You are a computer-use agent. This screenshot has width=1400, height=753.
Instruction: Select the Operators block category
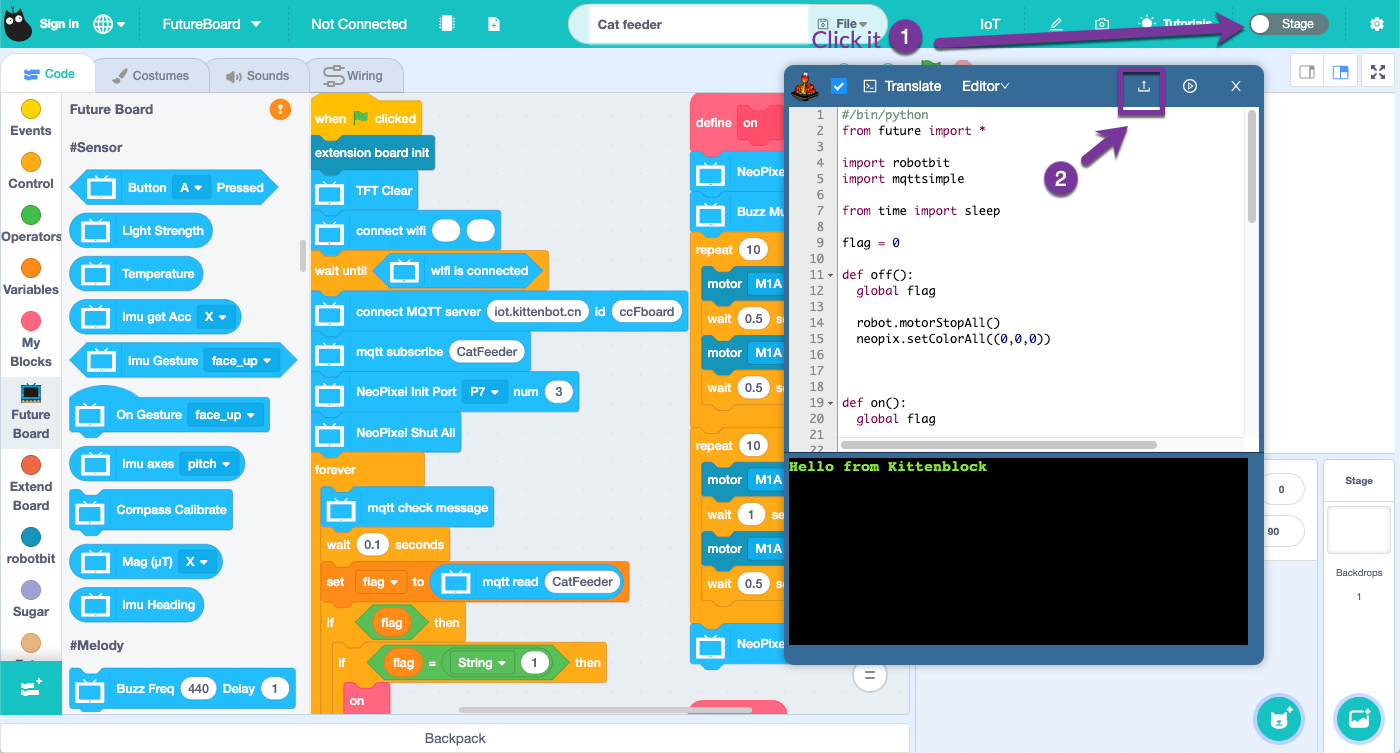point(31,224)
